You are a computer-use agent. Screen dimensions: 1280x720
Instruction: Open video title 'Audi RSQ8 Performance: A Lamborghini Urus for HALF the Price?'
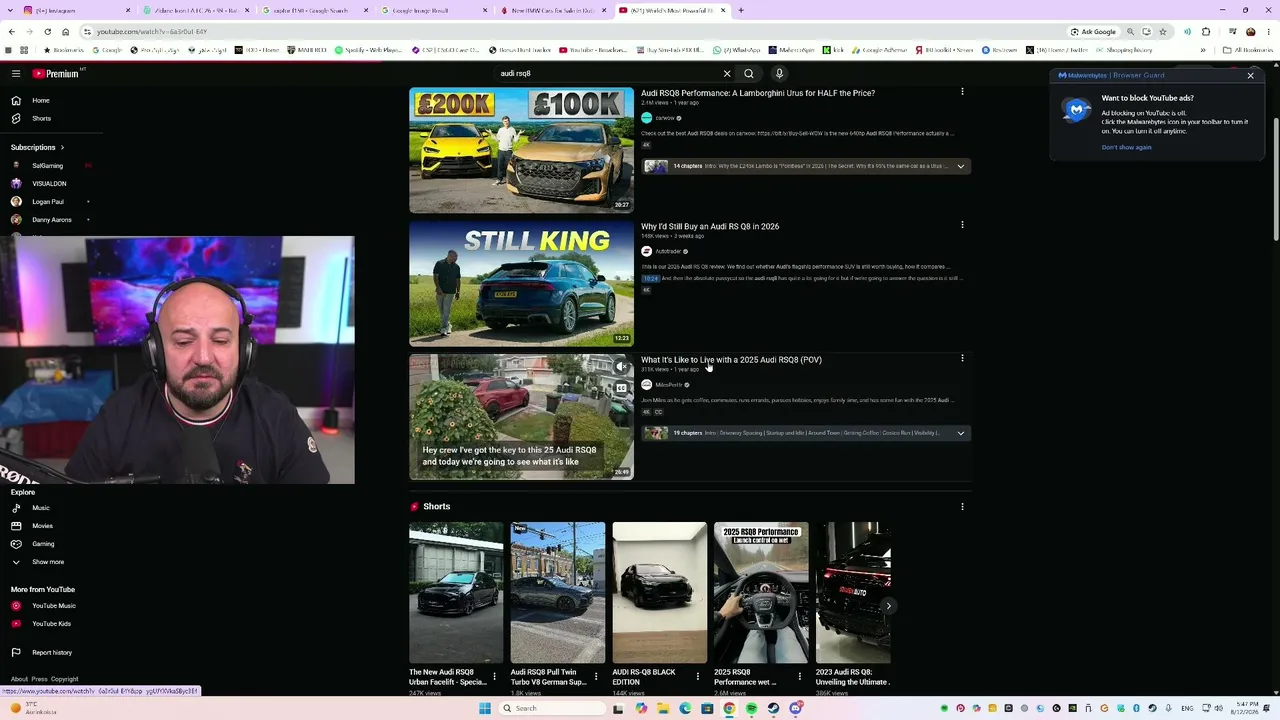tap(758, 93)
